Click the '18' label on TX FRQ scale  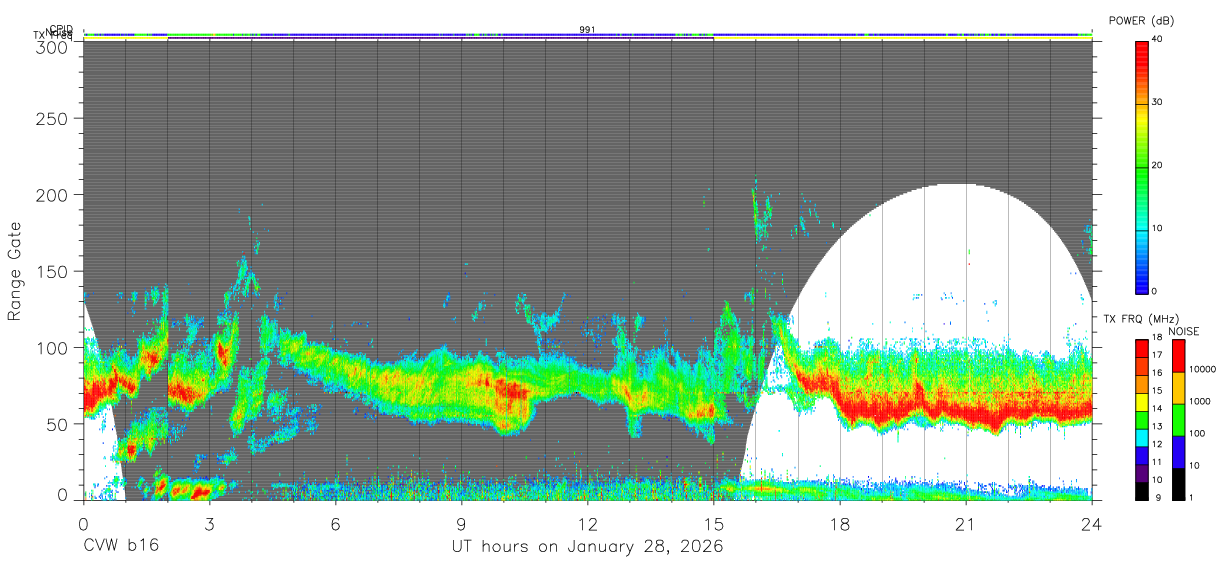(1159, 337)
